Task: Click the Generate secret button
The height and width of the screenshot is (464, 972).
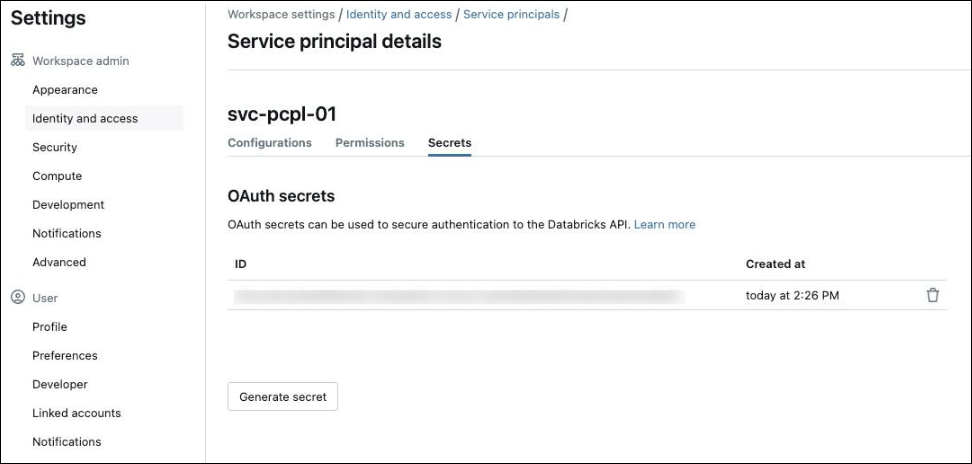Action: coord(283,396)
